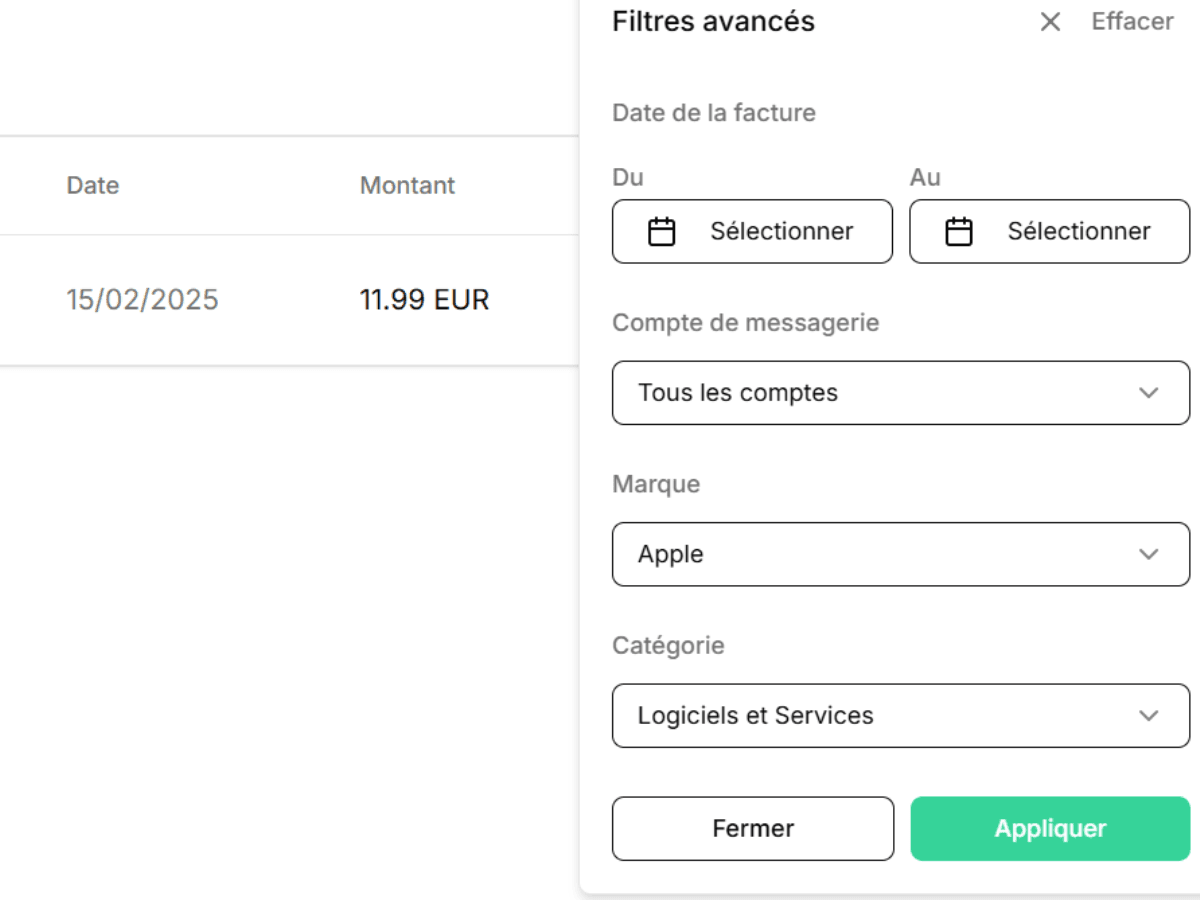Open the "Marque" dropdown showing Apple
The image size is (1200, 900).
click(x=900, y=554)
